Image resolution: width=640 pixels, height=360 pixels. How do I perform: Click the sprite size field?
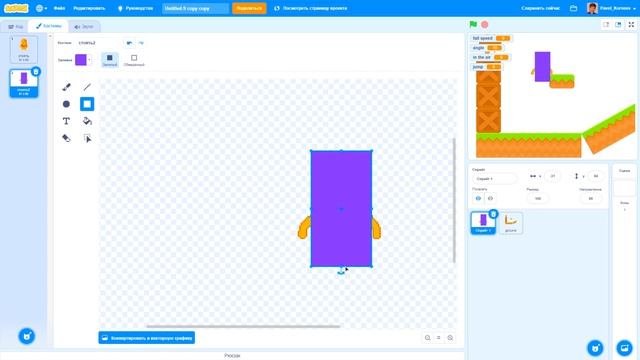pos(538,198)
